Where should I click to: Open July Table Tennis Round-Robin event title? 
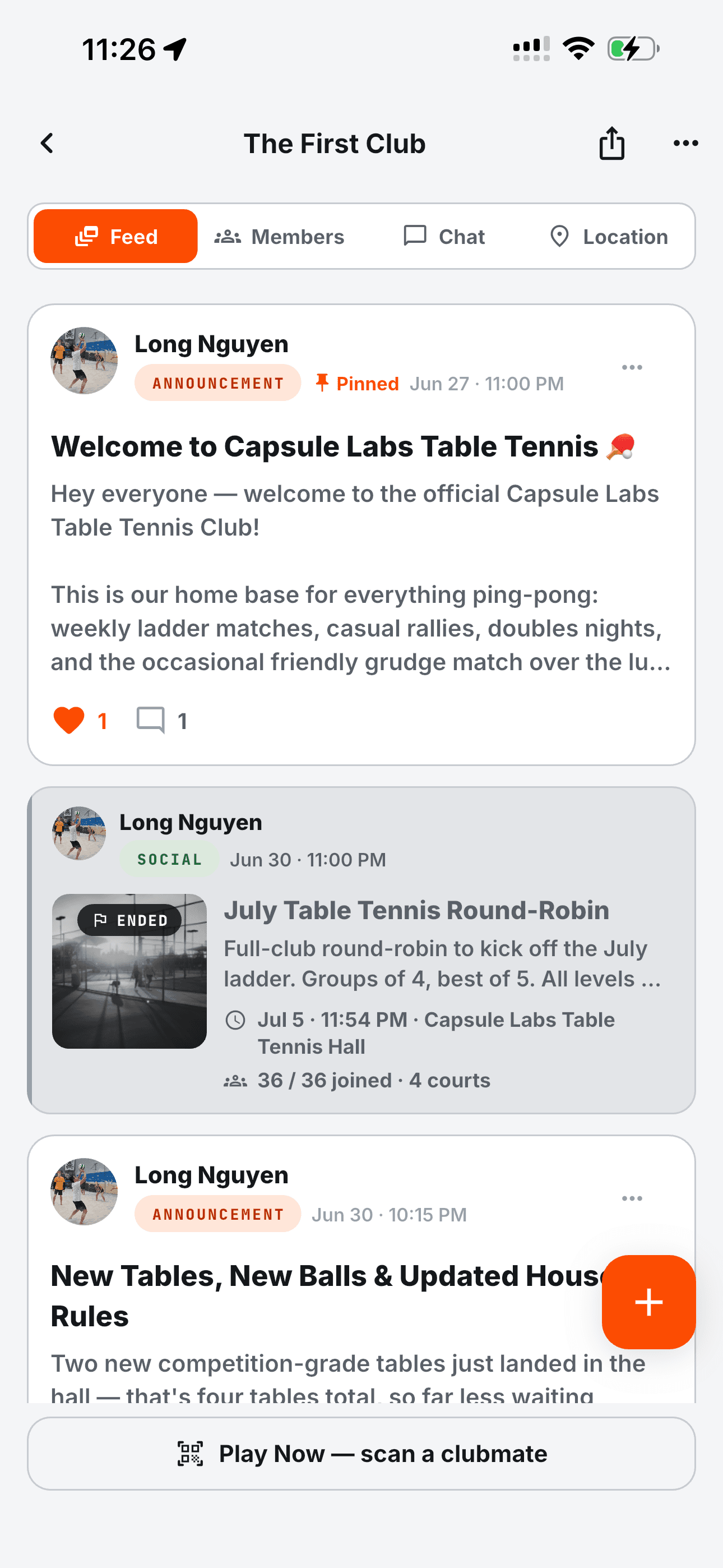point(416,910)
